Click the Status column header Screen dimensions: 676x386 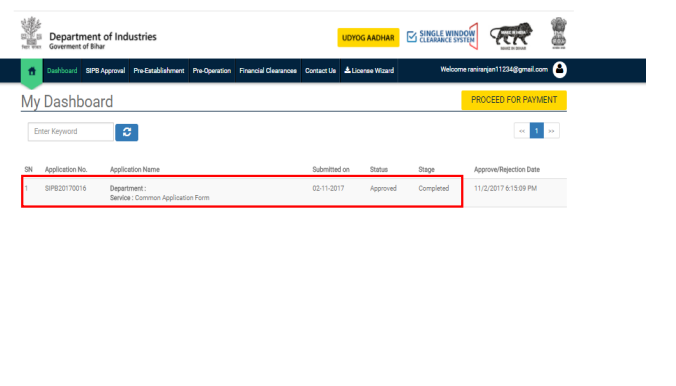tap(379, 169)
